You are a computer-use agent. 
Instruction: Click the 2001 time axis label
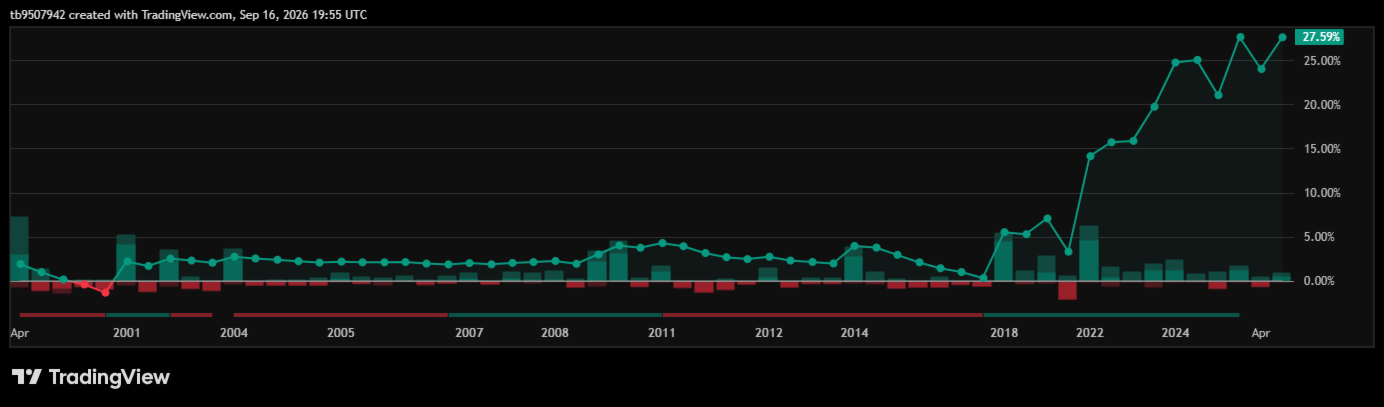point(126,333)
